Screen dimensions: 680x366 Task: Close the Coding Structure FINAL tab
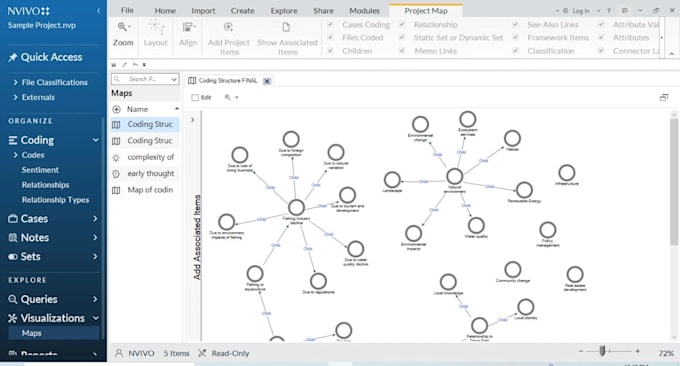tap(267, 81)
